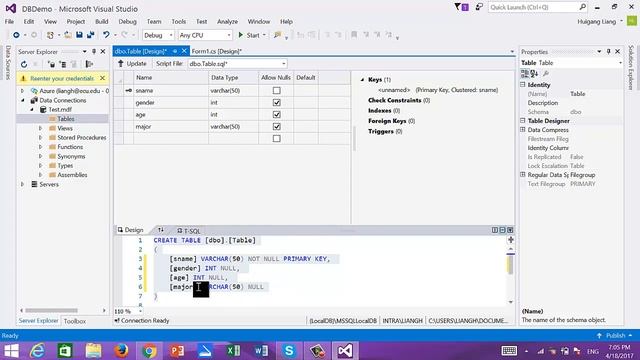Open Chrome from taskbar
The image size is (640, 360).
(x=149, y=351)
